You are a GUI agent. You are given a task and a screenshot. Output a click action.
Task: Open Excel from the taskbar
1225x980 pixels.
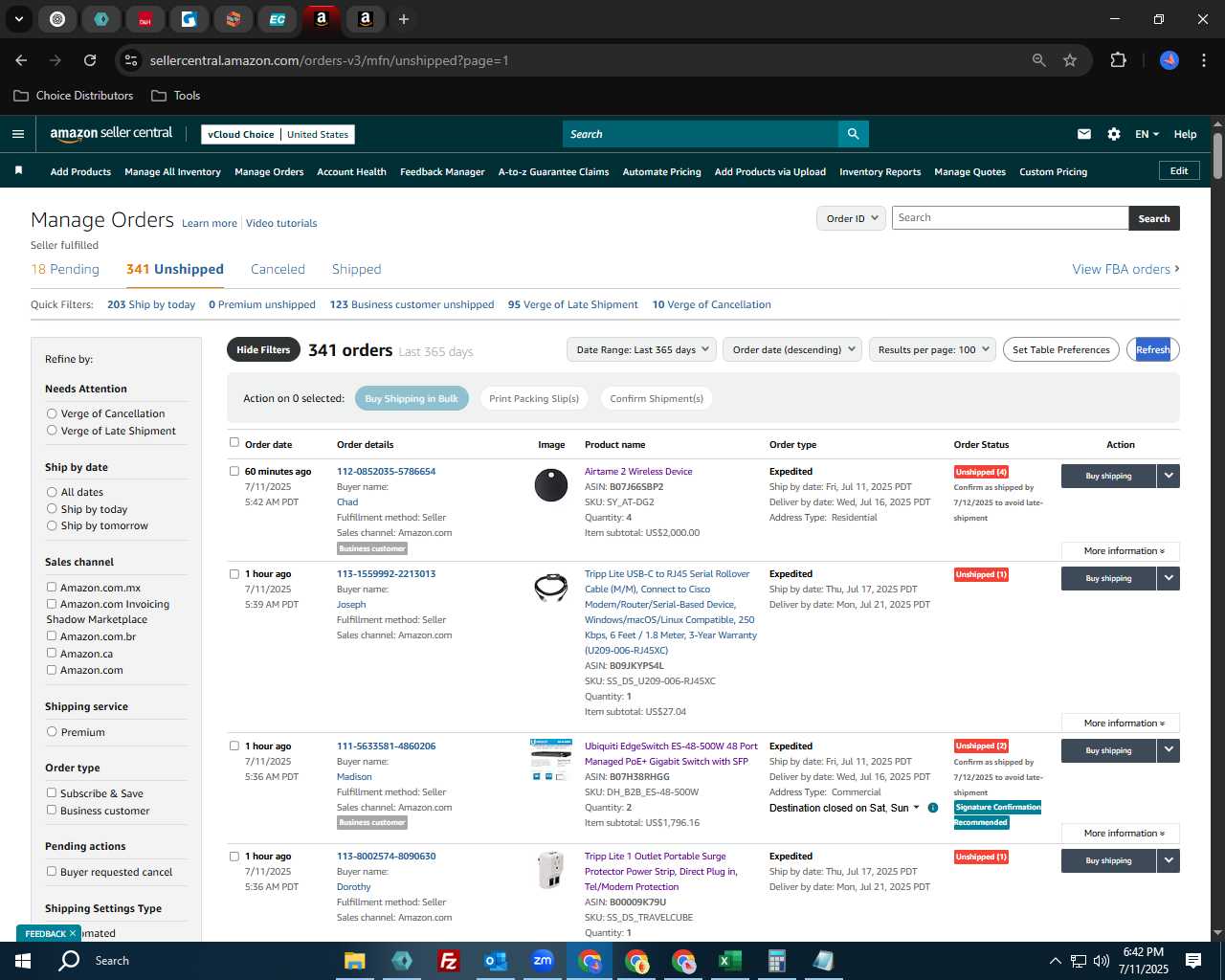[x=729, y=961]
